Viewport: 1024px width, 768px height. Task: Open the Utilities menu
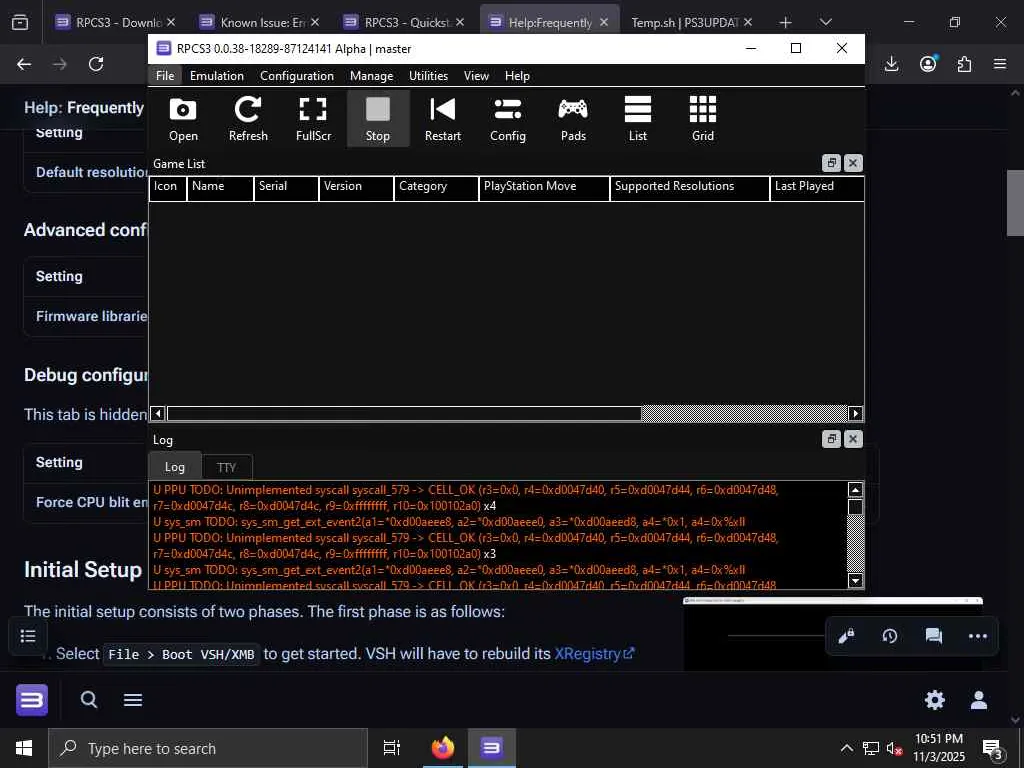(428, 76)
